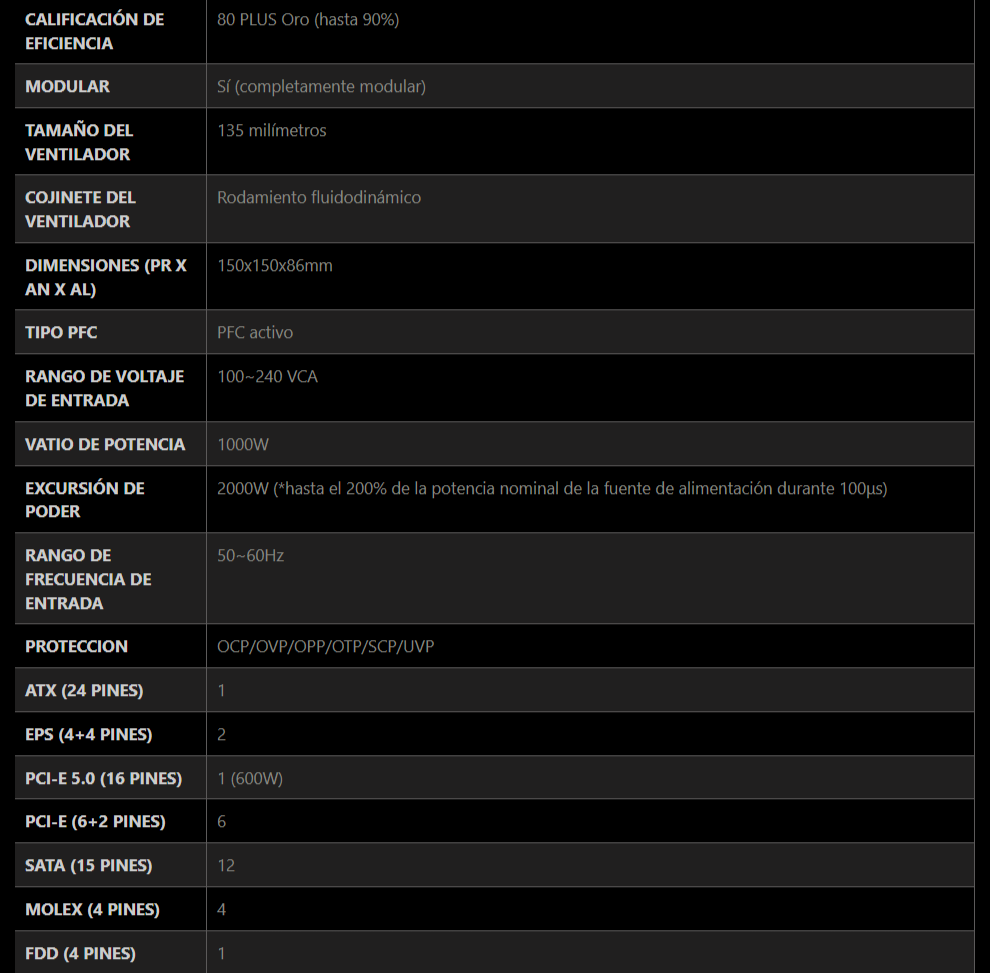Select the MODULAR row label
Viewport: 990px width, 973px height.
coord(67,86)
